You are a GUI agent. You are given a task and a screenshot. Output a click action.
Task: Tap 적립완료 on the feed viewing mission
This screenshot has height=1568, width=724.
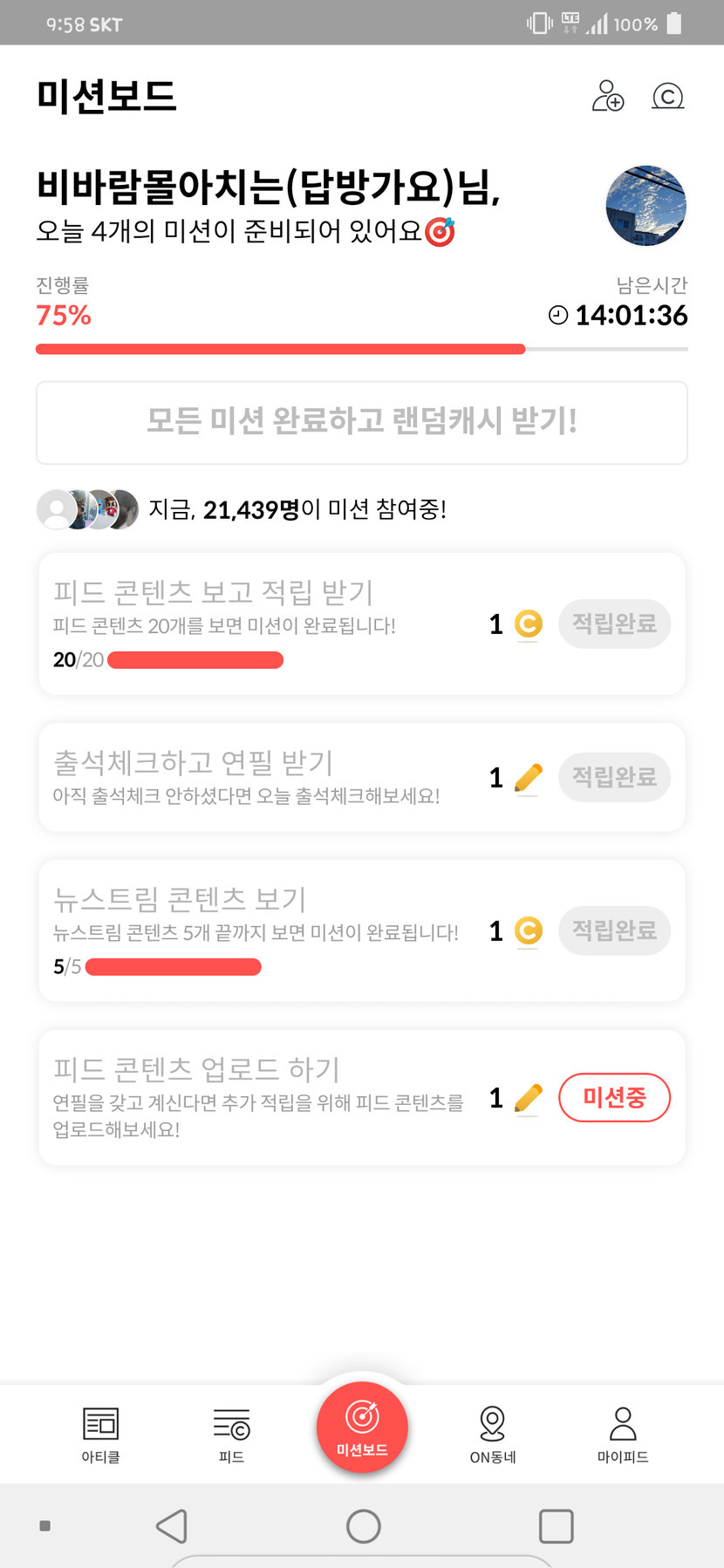coord(614,624)
